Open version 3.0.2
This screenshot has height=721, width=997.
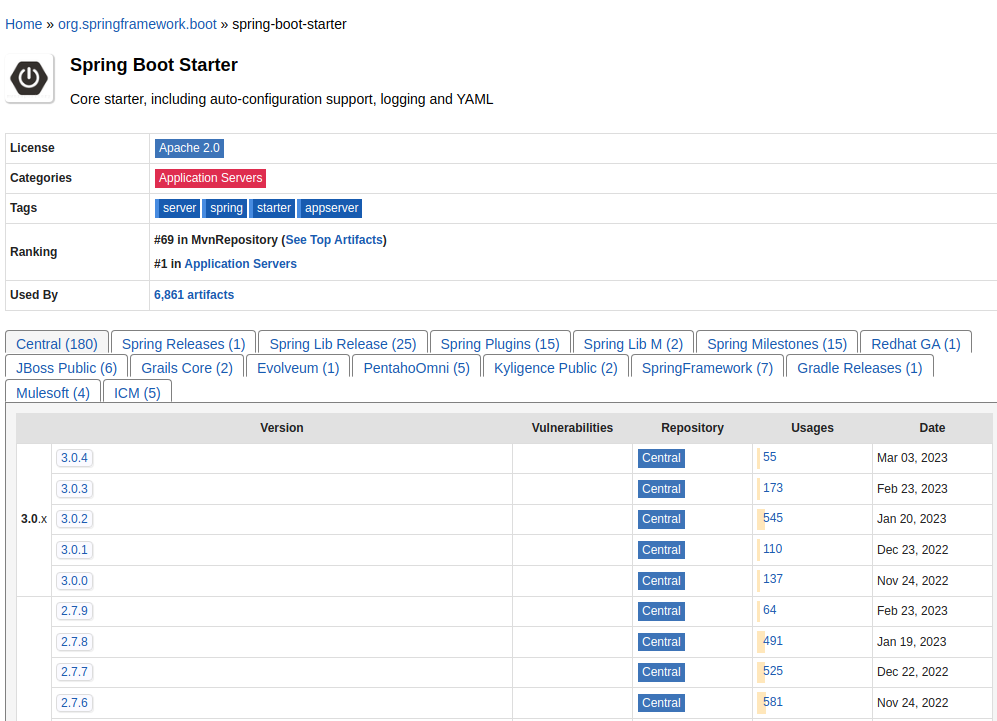[74, 519]
